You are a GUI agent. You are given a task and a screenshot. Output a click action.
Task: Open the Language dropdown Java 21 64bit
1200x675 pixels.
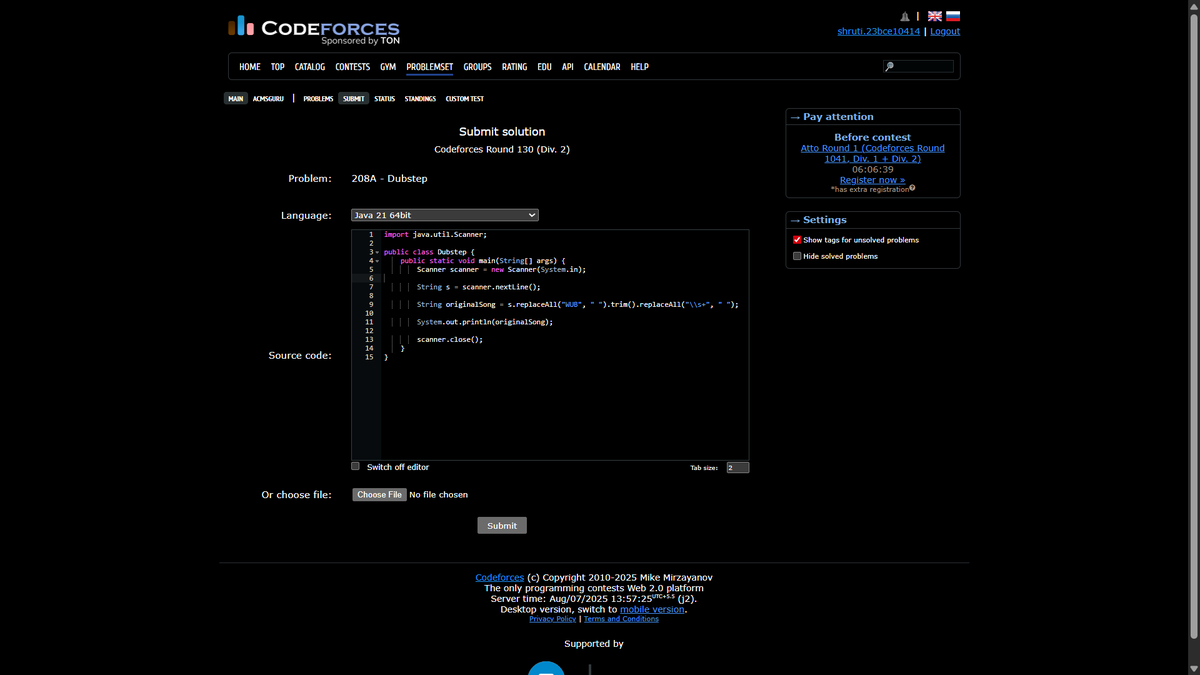click(x=445, y=215)
